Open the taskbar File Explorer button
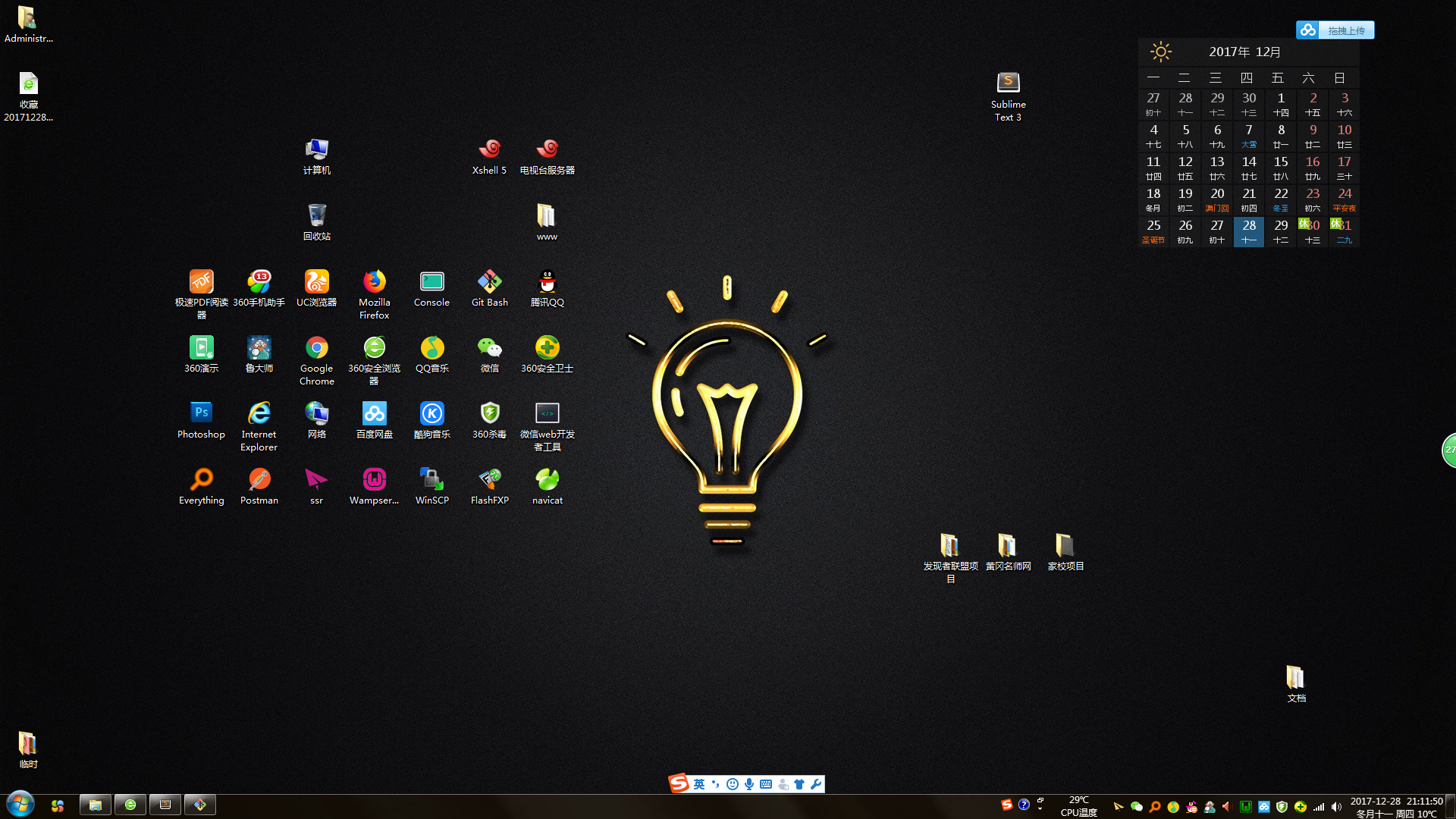 pyautogui.click(x=96, y=805)
